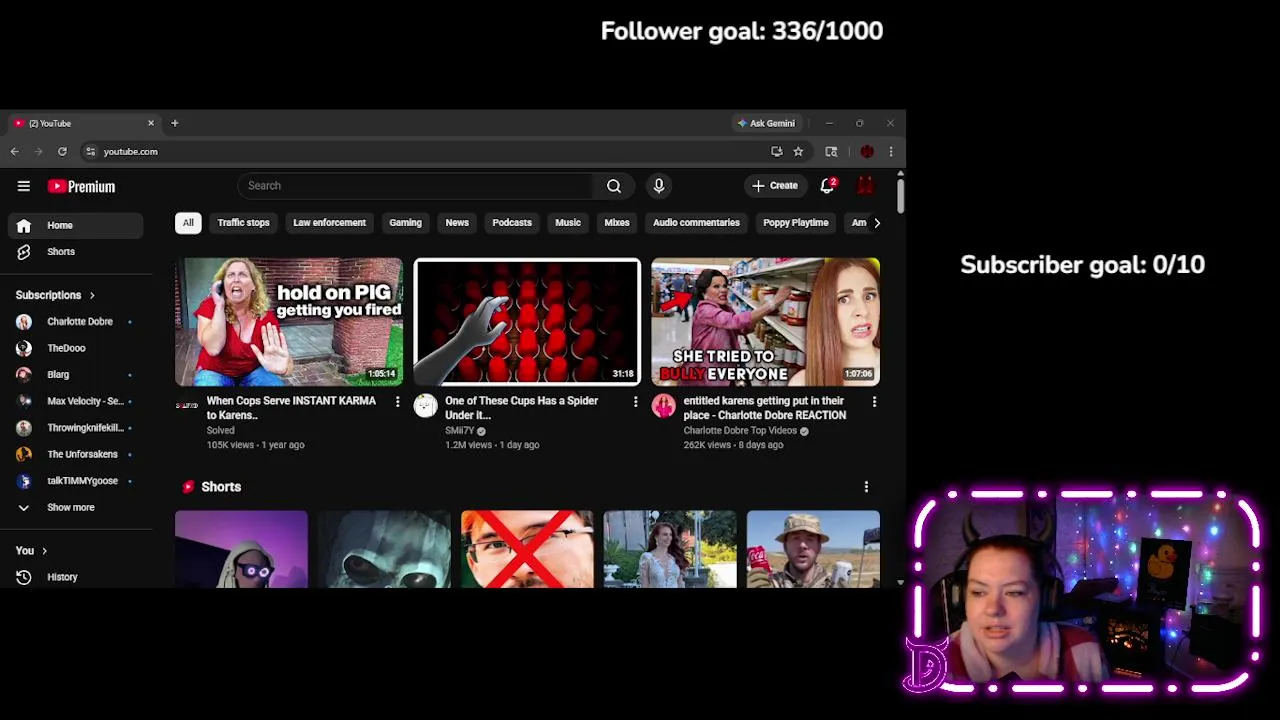Viewport: 1280px width, 720px height.
Task: Go to Shorts in the sidebar
Action: point(75,252)
